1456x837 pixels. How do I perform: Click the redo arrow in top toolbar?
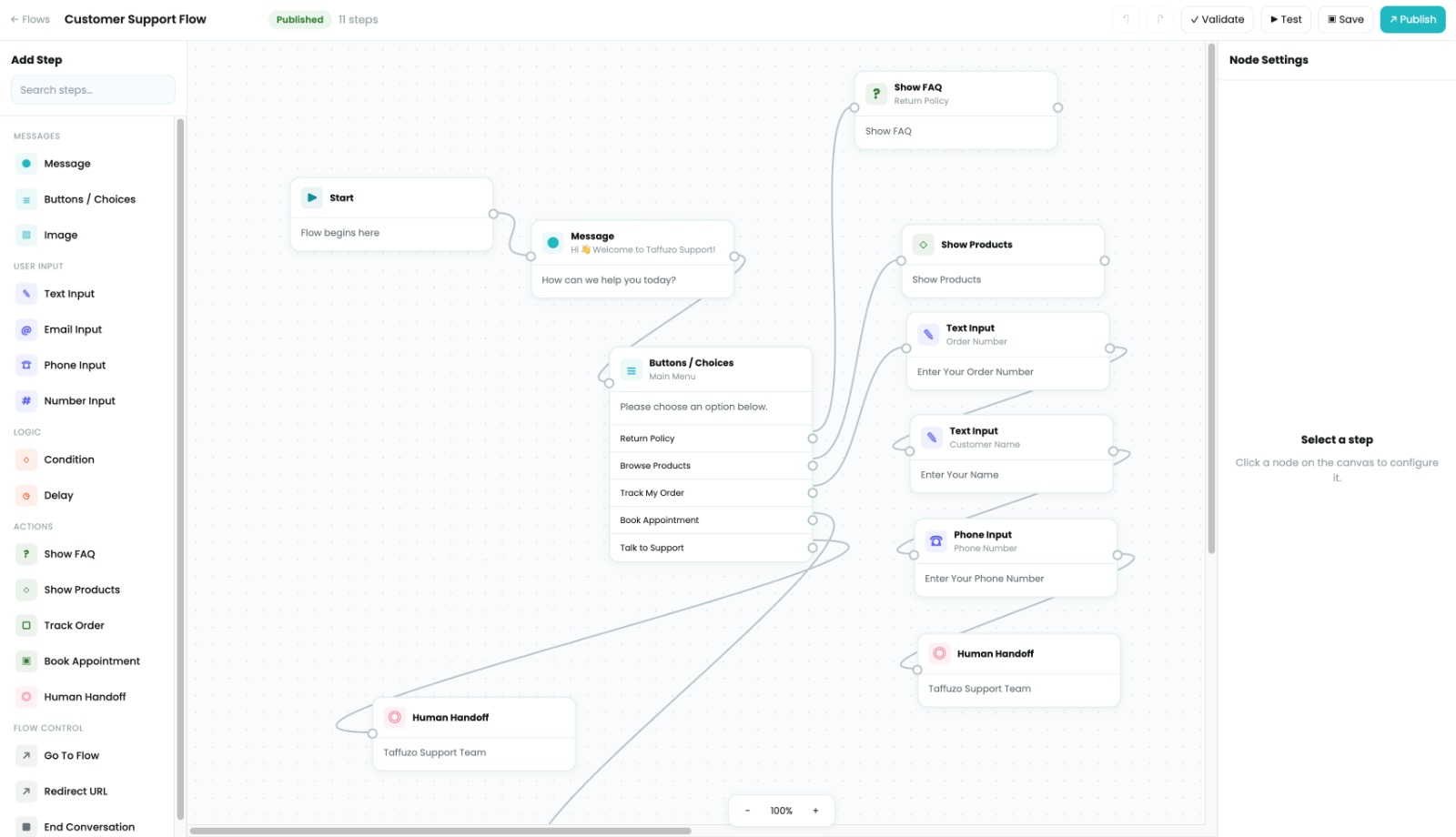pos(1160,19)
